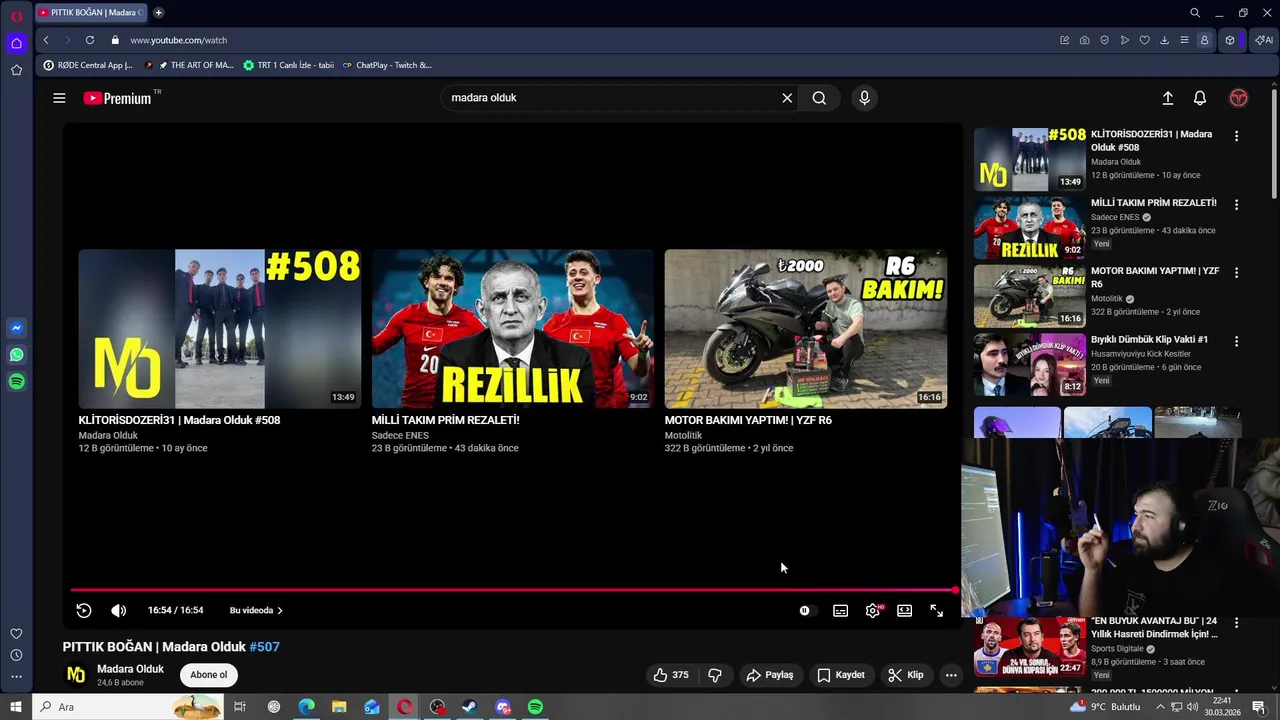The height and width of the screenshot is (720, 1280).
Task: Open the player settings gear
Action: coord(873,610)
